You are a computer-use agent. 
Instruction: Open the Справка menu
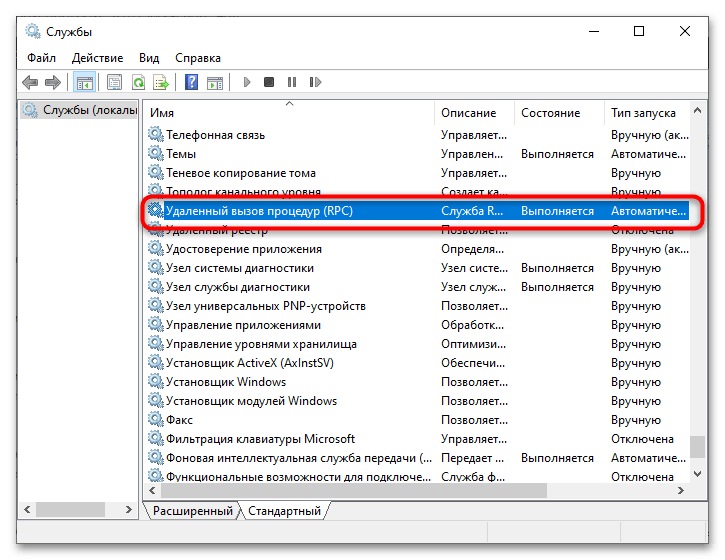tap(198, 58)
